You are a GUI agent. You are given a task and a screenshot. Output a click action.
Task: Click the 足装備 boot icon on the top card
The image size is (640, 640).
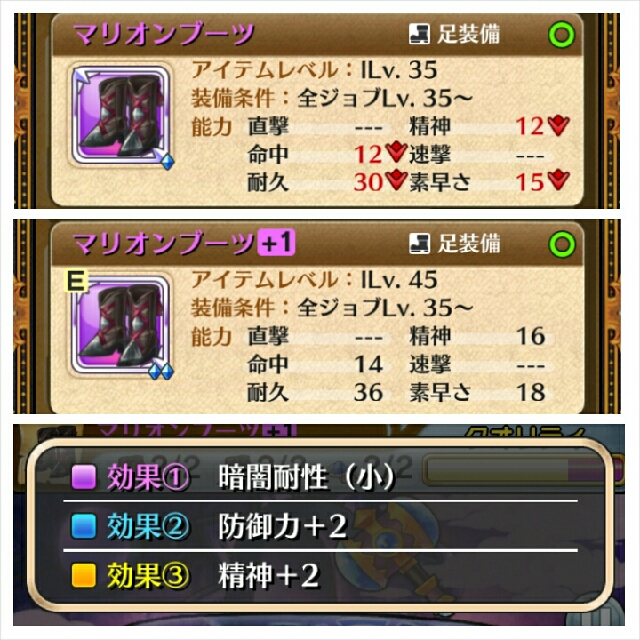(419, 33)
